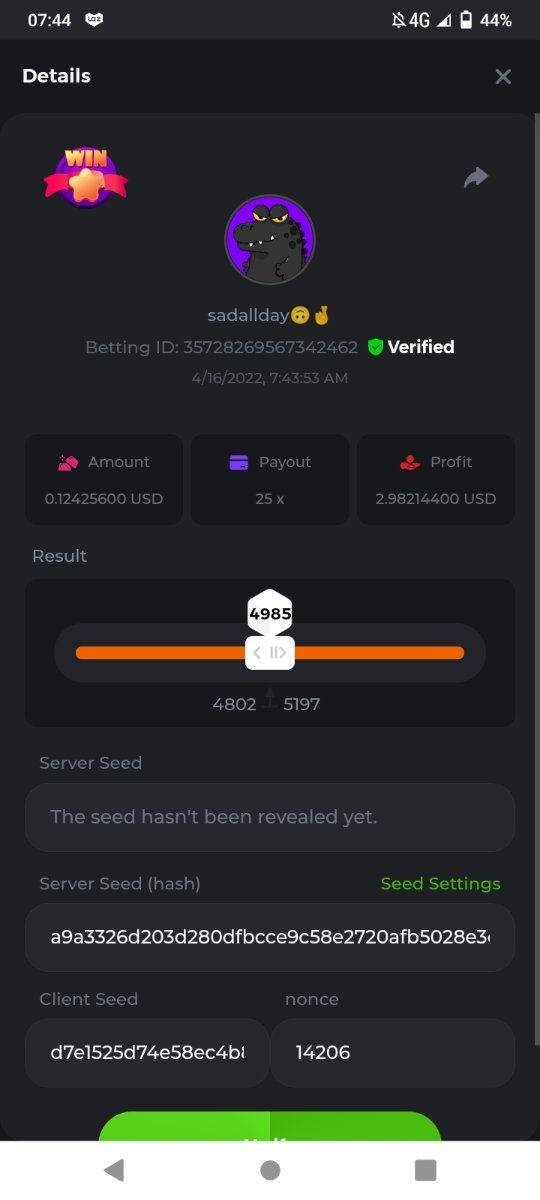This screenshot has width=540, height=1200.
Task: Click the slider handle on result bar
Action: [270, 653]
